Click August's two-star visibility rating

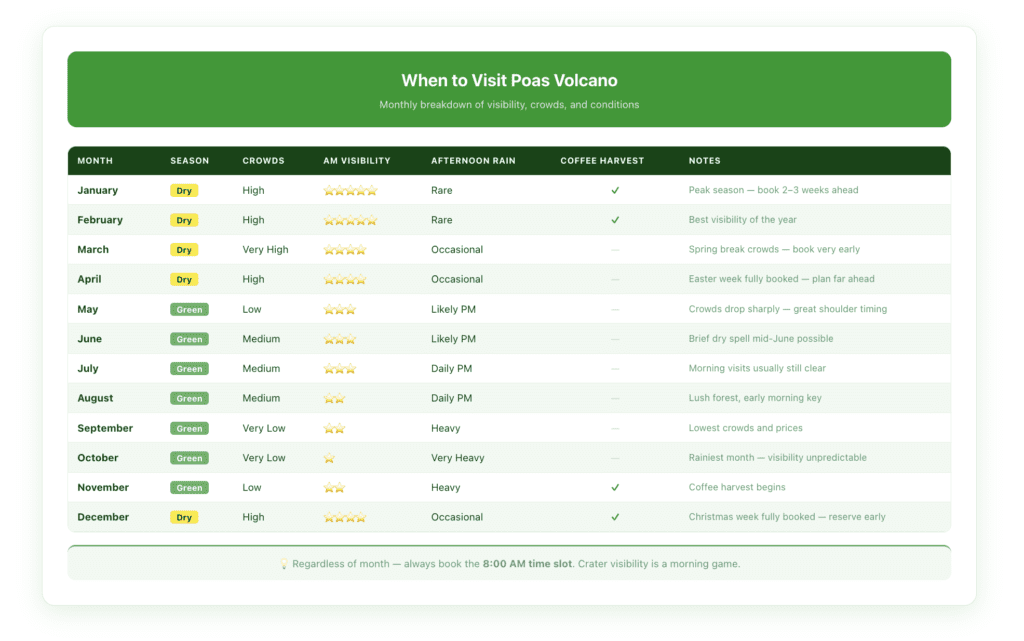point(335,398)
